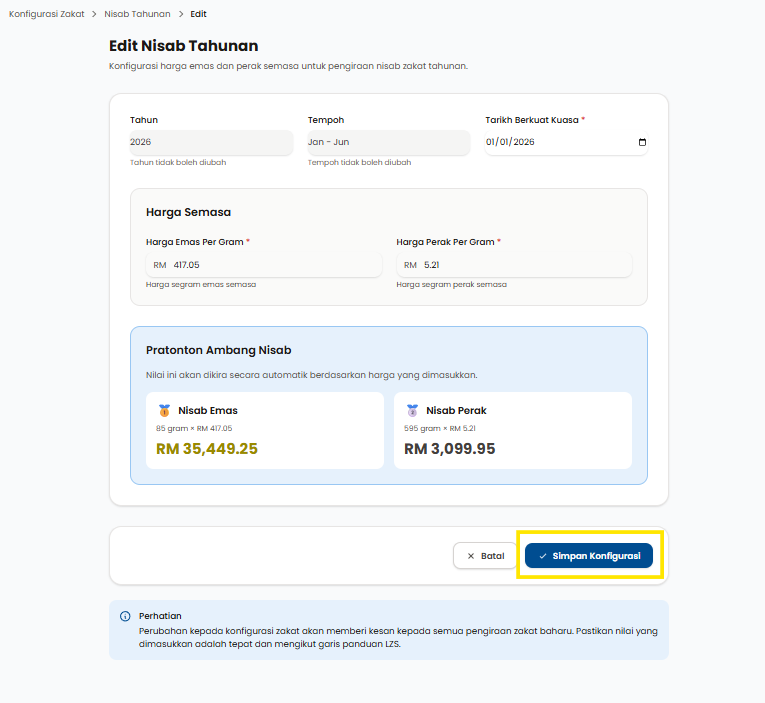
Task: Click the Edit Nisab Tahunan page title
Action: click(x=183, y=46)
